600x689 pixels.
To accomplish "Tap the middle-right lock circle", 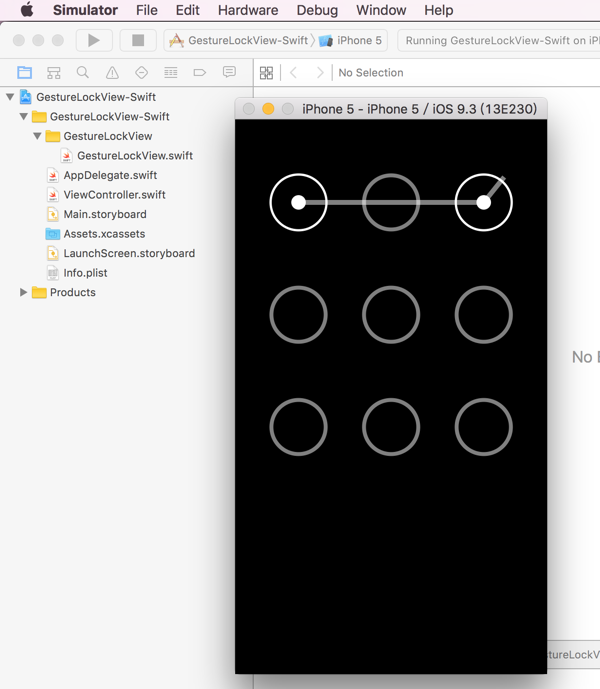I will coord(484,315).
